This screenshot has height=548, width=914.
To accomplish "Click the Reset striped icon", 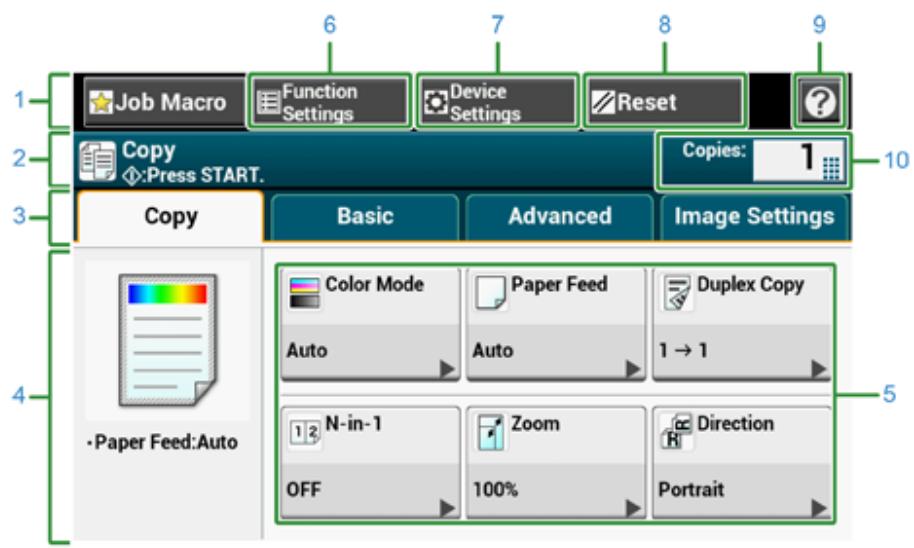I will [603, 103].
